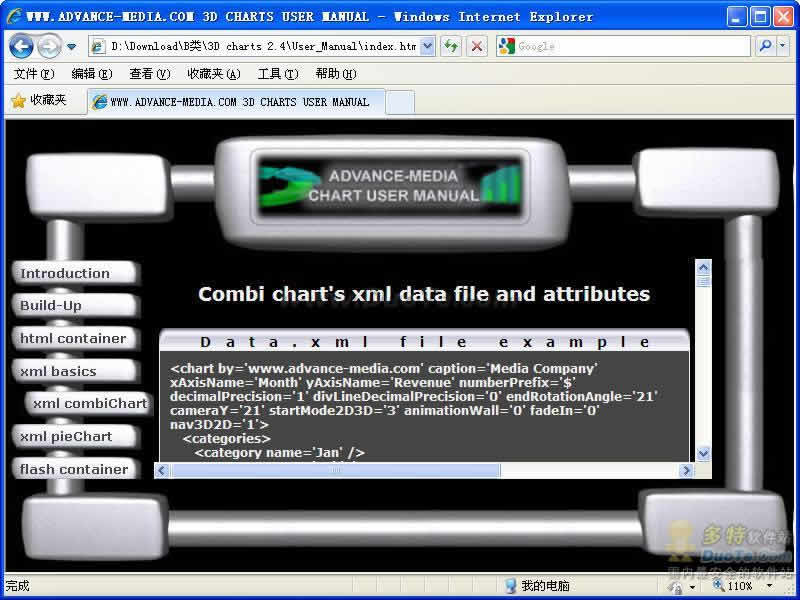Click the 收藏夹 favorites star button
This screenshot has width=800, height=600.
point(39,100)
